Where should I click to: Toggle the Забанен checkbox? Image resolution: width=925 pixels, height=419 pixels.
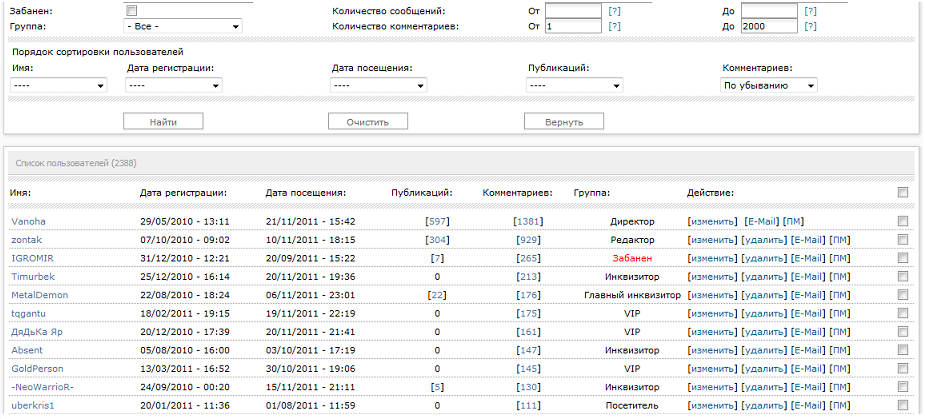[131, 10]
